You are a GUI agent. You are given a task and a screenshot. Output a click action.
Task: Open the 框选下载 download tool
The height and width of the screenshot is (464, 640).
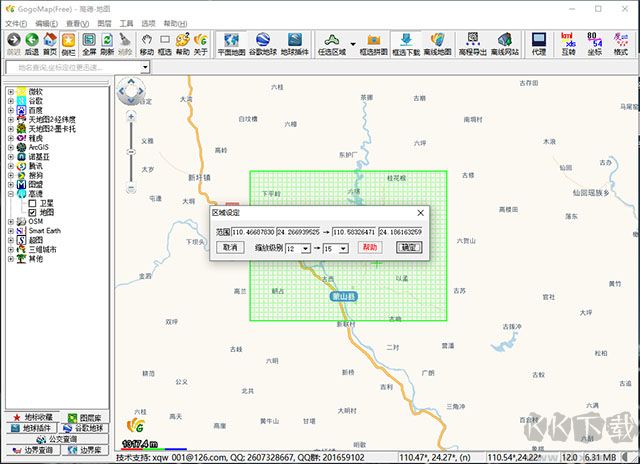click(405, 43)
